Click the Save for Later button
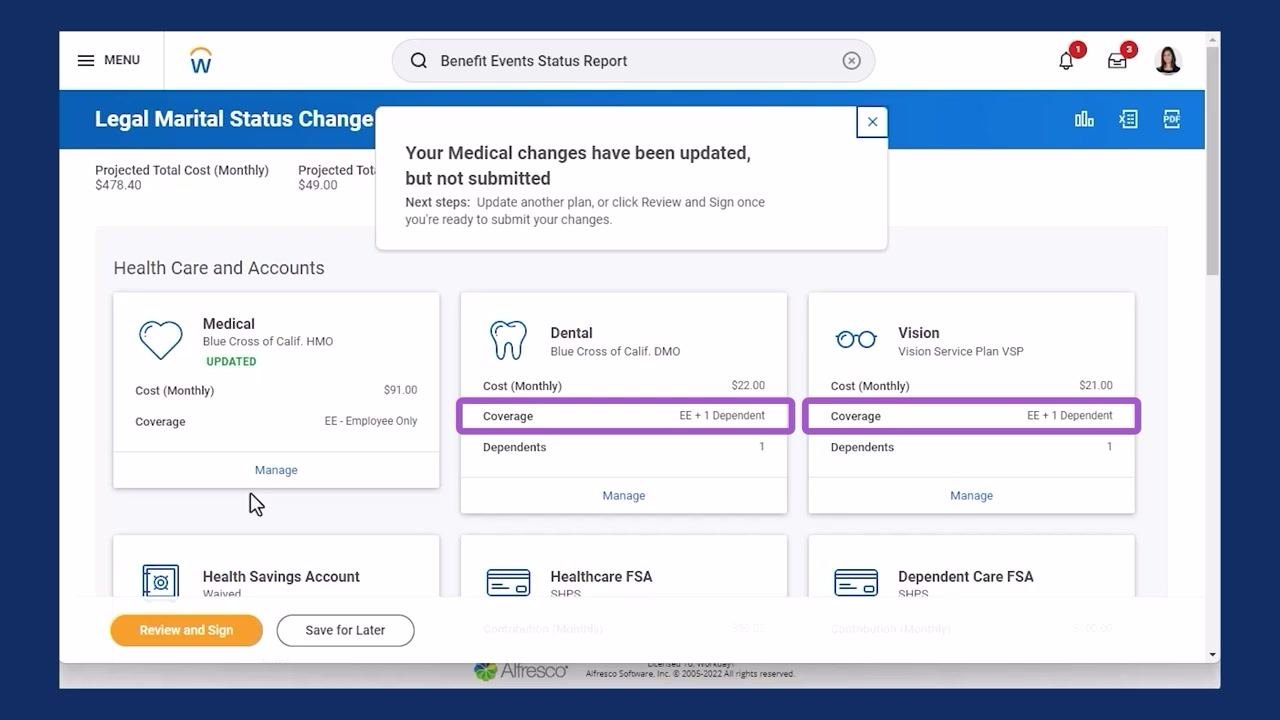 pos(345,630)
